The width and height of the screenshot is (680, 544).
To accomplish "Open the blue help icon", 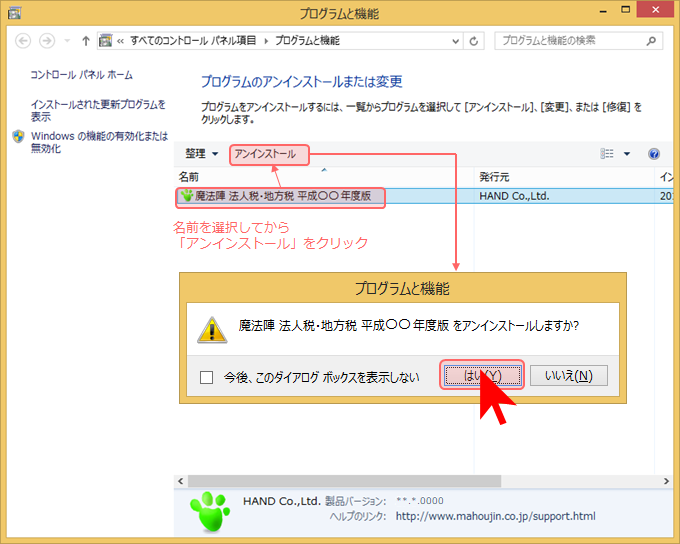I will point(654,154).
